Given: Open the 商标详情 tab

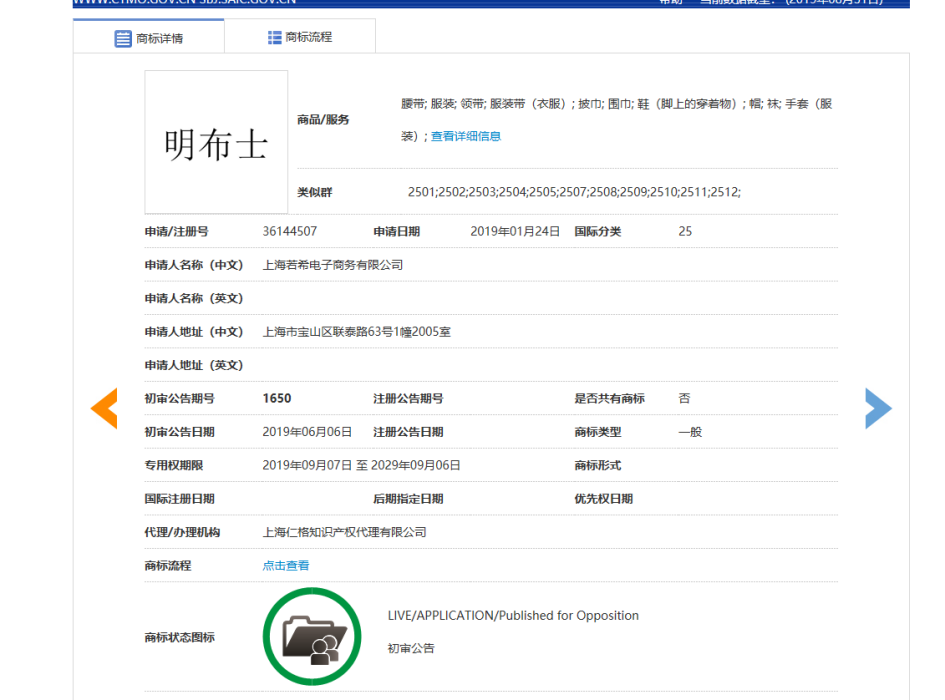Looking at the screenshot, I should 148,37.
